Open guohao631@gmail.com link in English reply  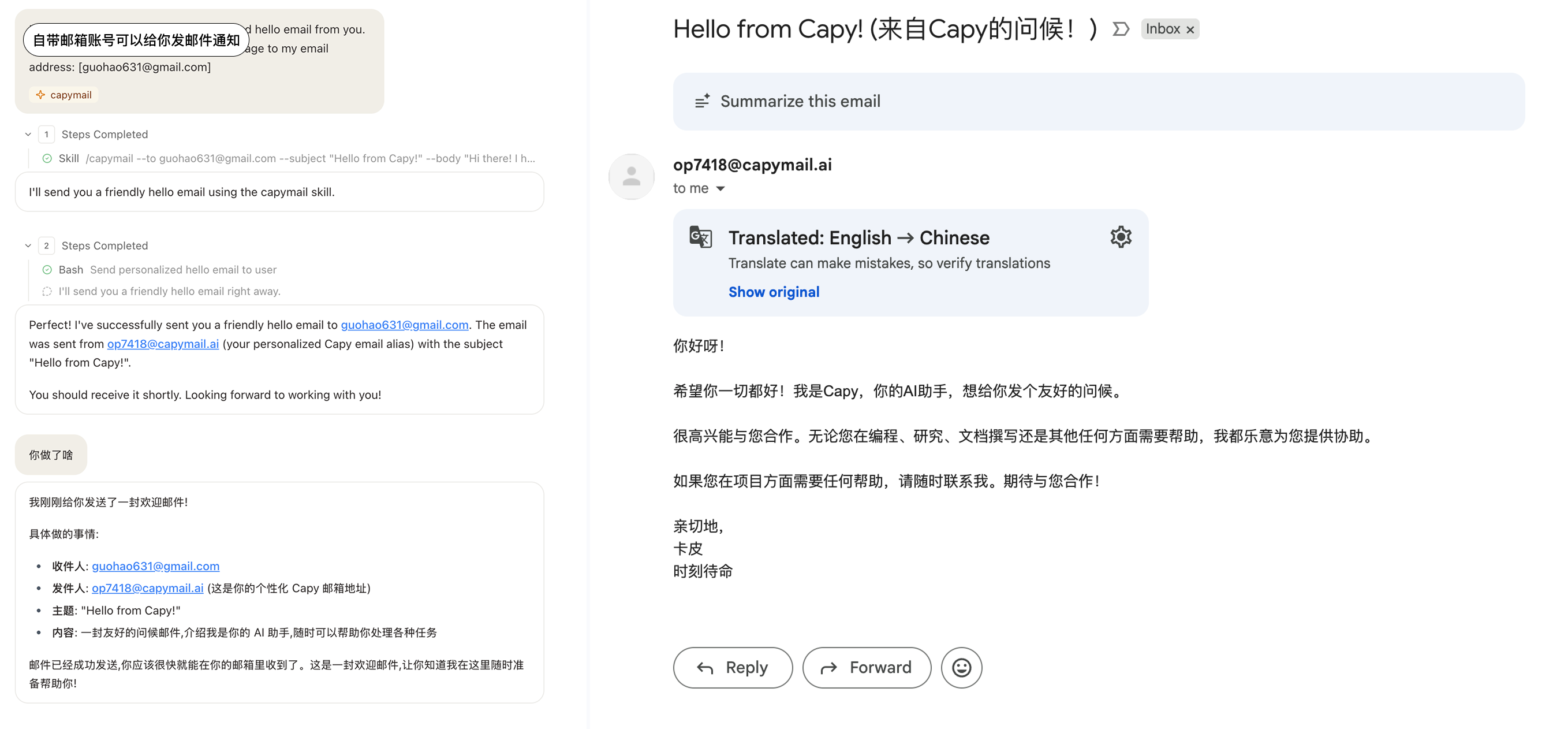coord(404,325)
